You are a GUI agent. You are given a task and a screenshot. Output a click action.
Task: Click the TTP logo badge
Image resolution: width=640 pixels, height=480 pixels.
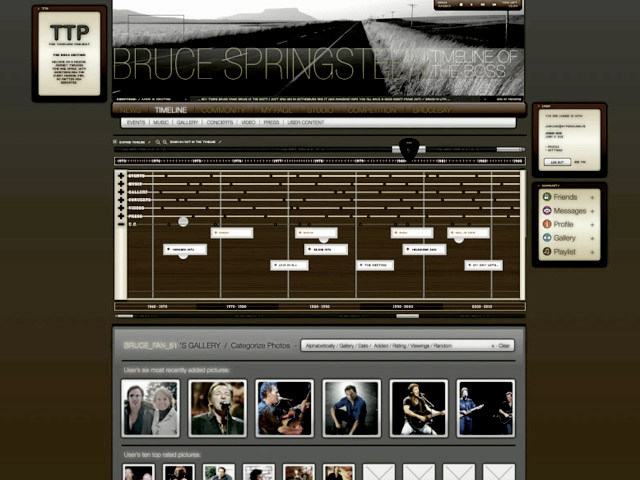69,33
